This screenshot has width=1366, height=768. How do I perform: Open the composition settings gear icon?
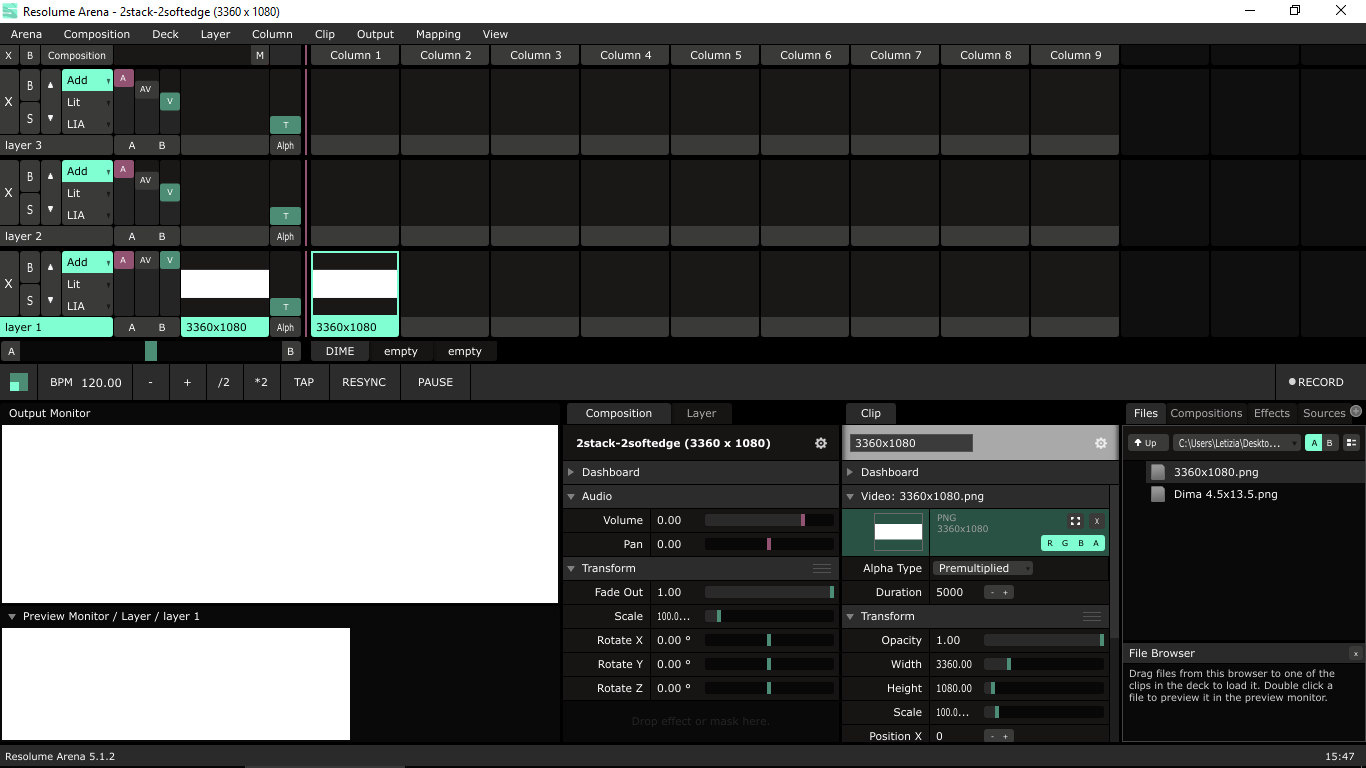coord(821,443)
